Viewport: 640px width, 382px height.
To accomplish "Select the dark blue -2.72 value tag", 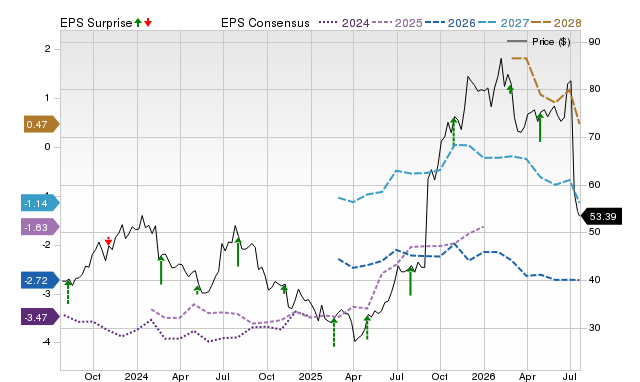I will (x=40, y=280).
